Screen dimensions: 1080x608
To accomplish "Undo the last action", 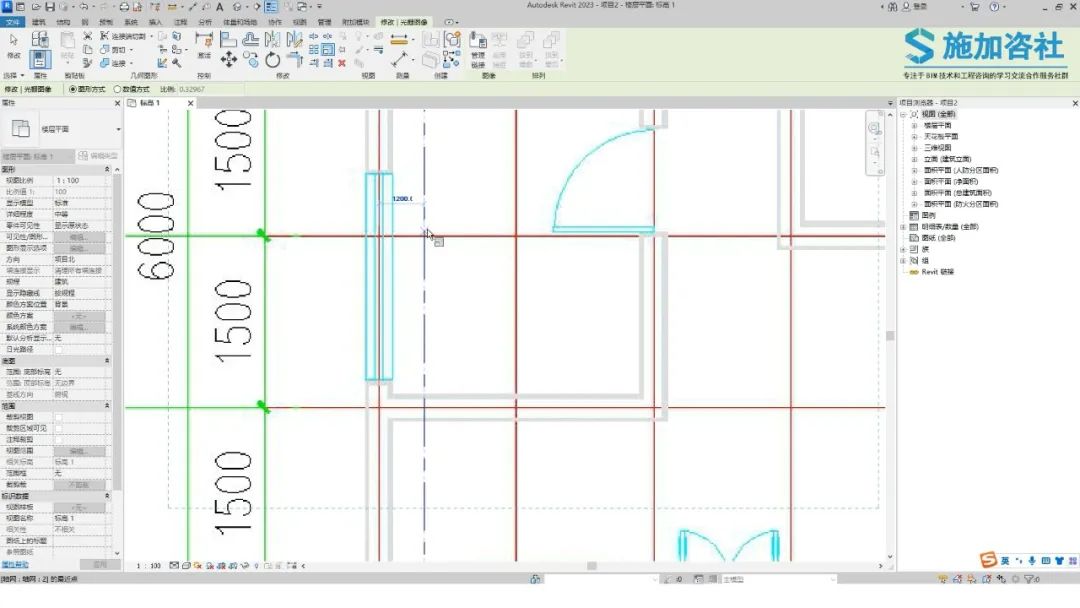I will coord(83,6).
